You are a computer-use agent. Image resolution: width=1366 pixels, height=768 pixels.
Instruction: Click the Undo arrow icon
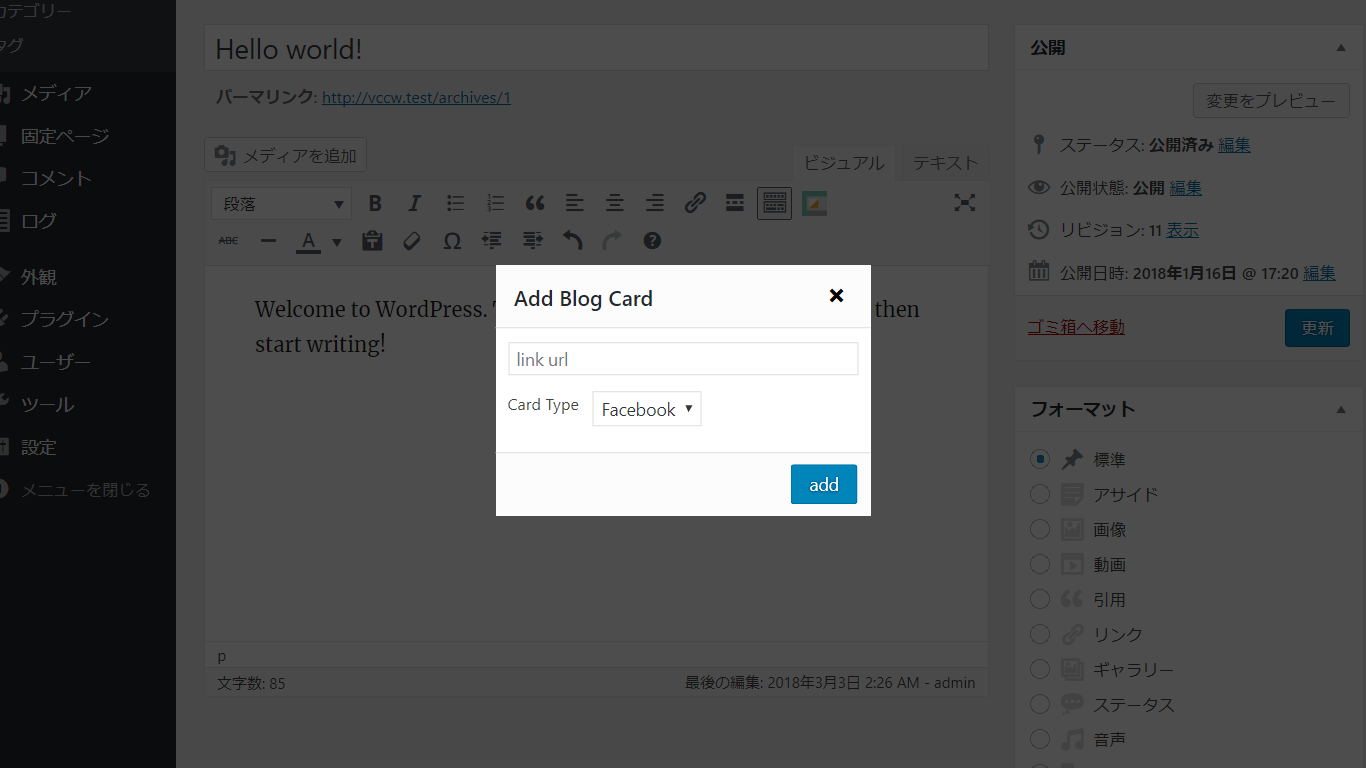571,240
